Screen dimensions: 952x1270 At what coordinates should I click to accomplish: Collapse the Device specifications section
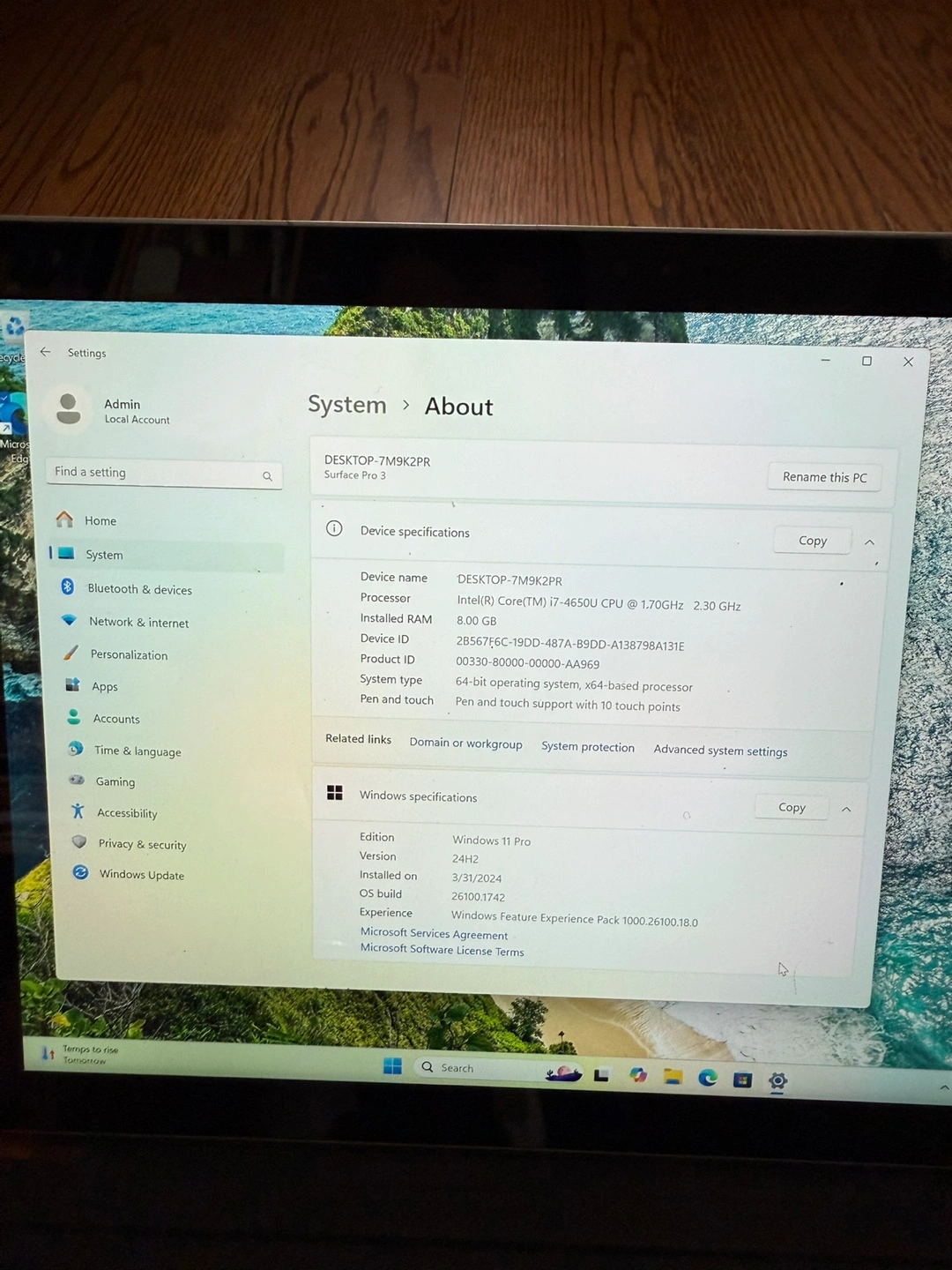click(869, 542)
